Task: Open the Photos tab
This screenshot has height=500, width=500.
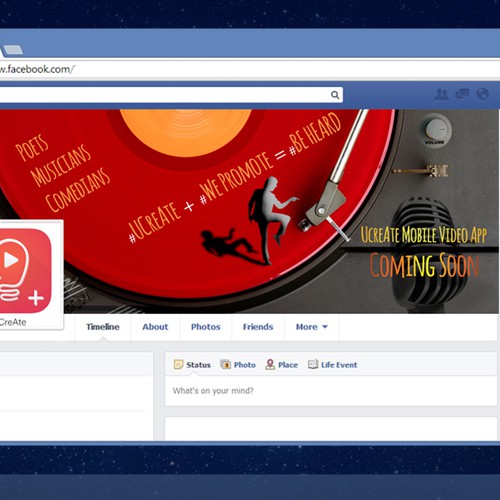Action: [206, 327]
